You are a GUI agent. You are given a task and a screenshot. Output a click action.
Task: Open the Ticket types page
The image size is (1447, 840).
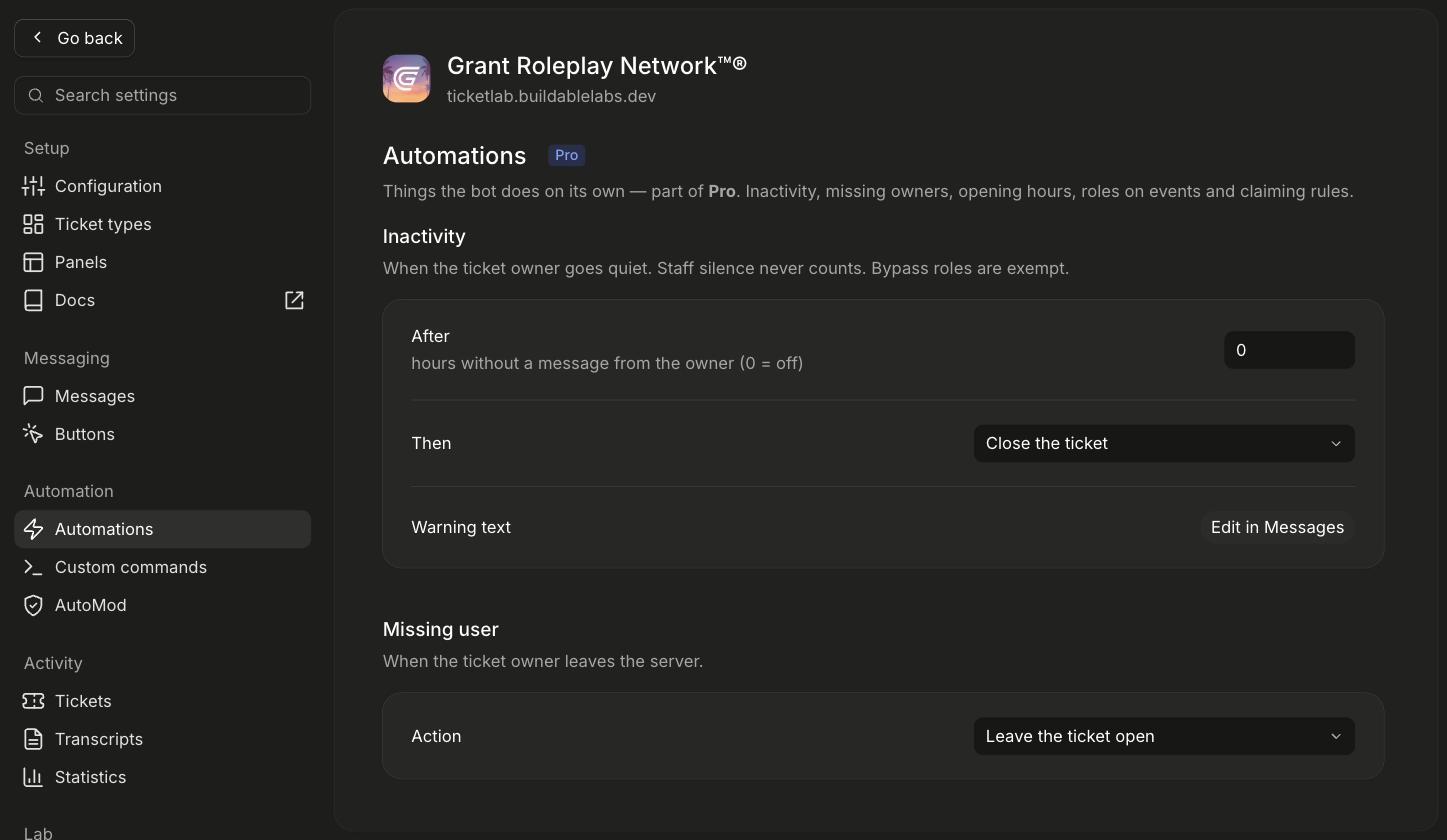162,224
